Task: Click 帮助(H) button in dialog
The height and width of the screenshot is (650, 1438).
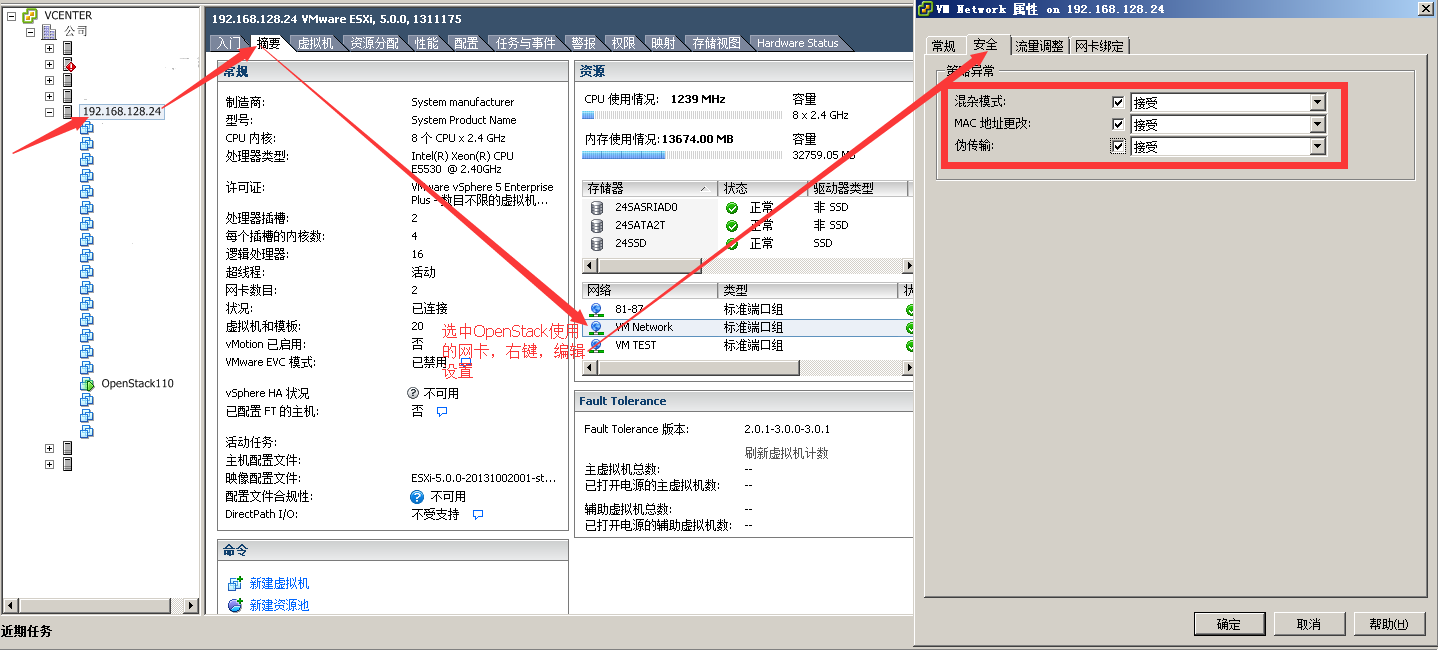Action: coord(1389,624)
